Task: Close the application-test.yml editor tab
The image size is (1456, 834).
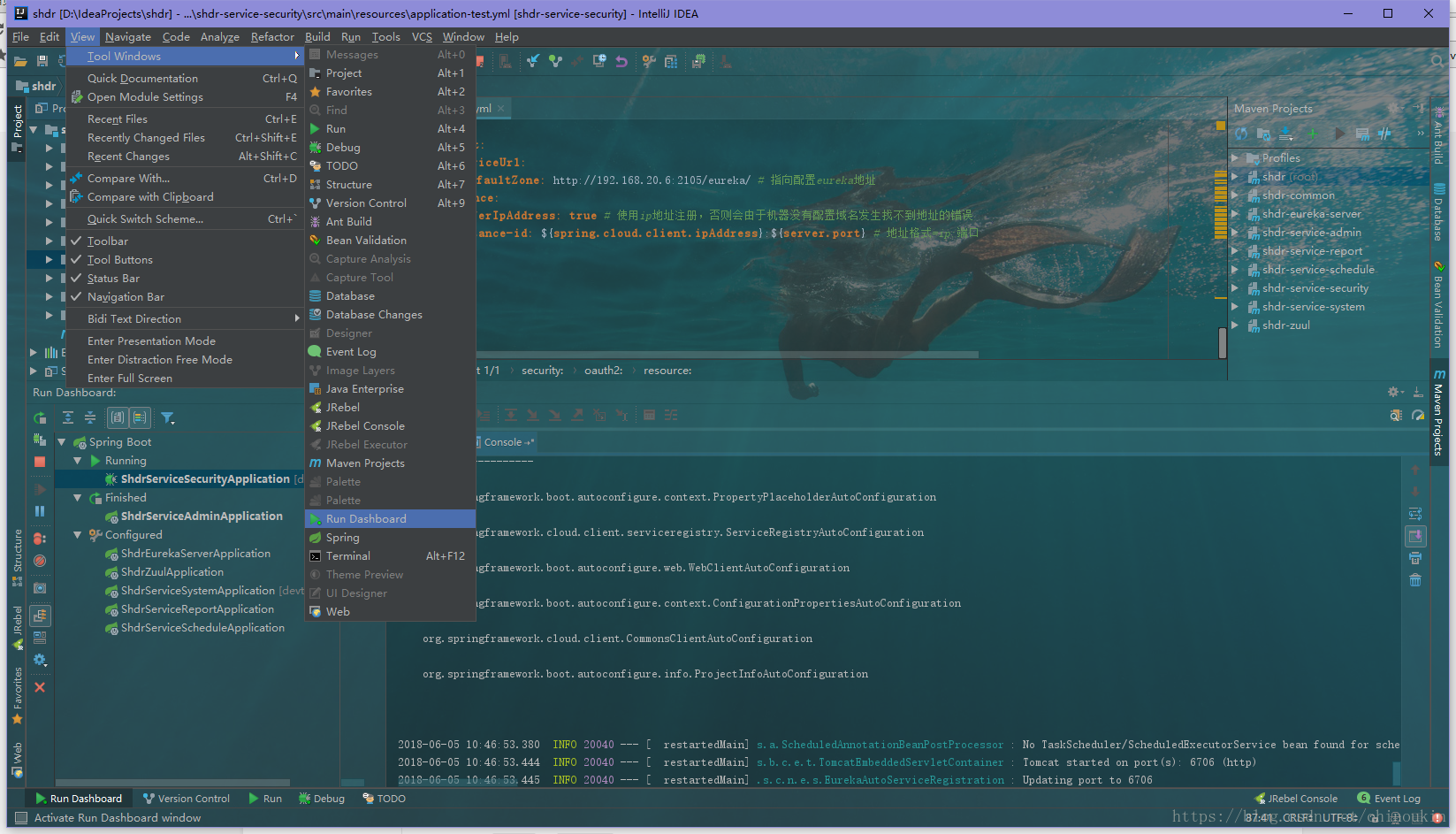Action: point(500,109)
